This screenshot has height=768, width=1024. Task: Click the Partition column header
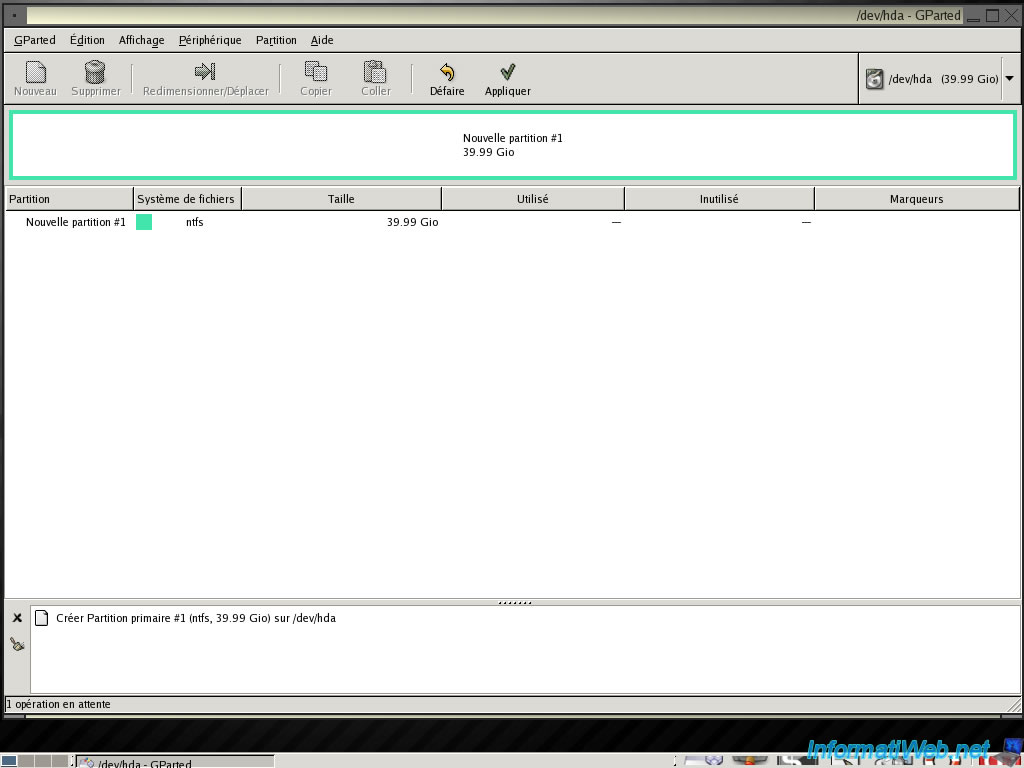pyautogui.click(x=69, y=199)
